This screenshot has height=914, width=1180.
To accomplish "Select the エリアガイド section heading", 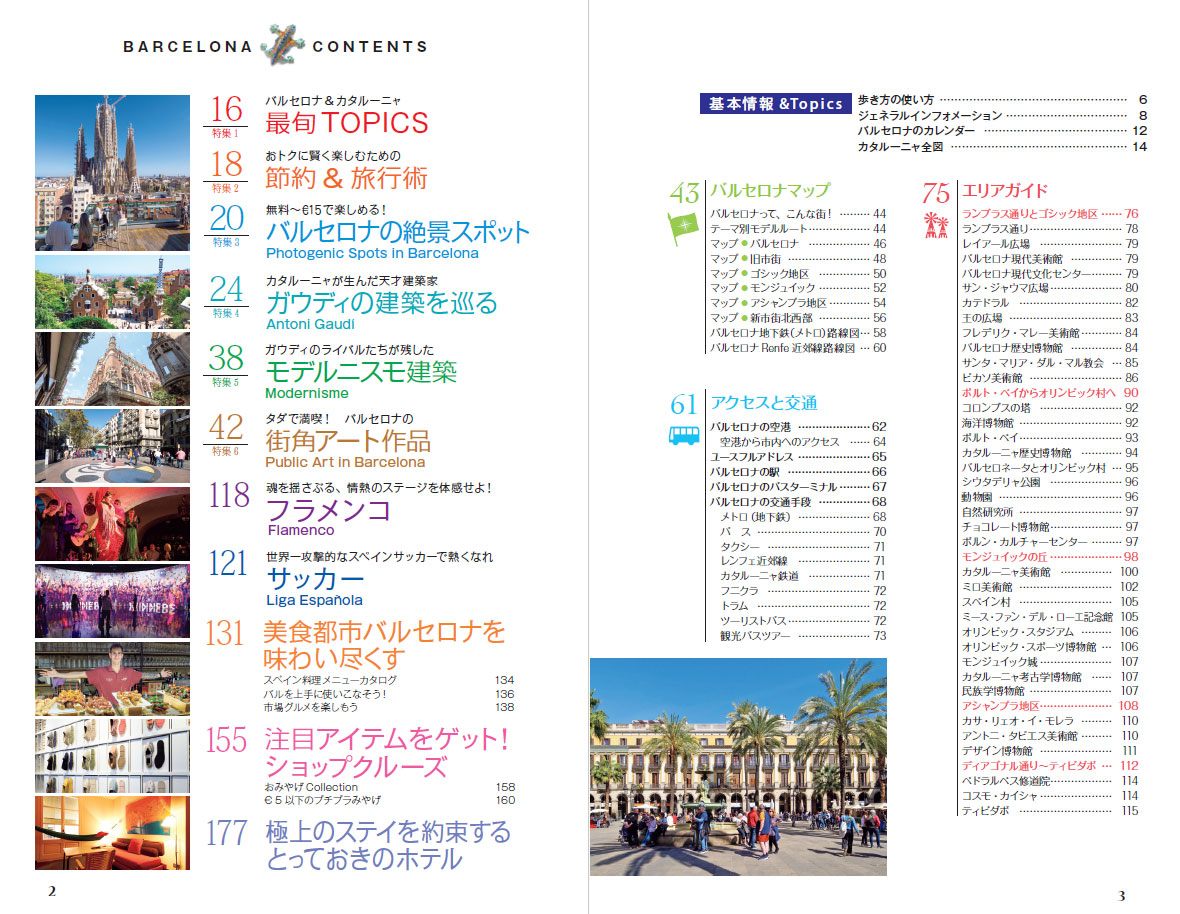I will coord(1004,190).
